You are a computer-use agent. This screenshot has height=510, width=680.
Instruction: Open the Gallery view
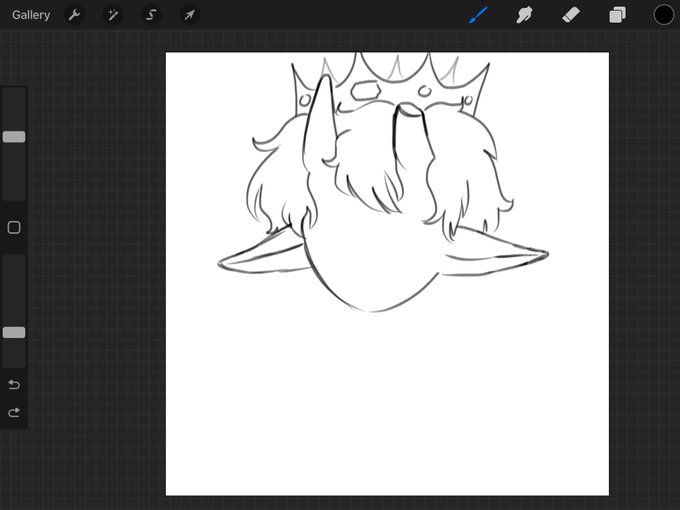pyautogui.click(x=31, y=15)
